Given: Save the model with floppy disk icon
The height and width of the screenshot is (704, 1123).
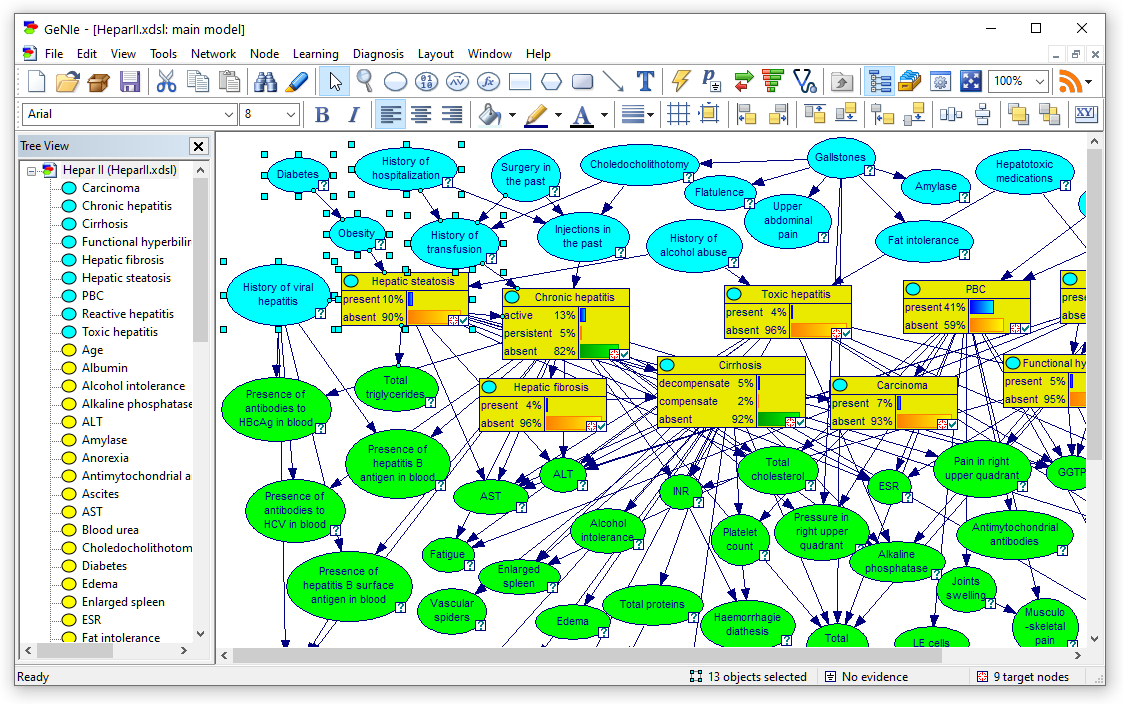Looking at the screenshot, I should [x=130, y=82].
